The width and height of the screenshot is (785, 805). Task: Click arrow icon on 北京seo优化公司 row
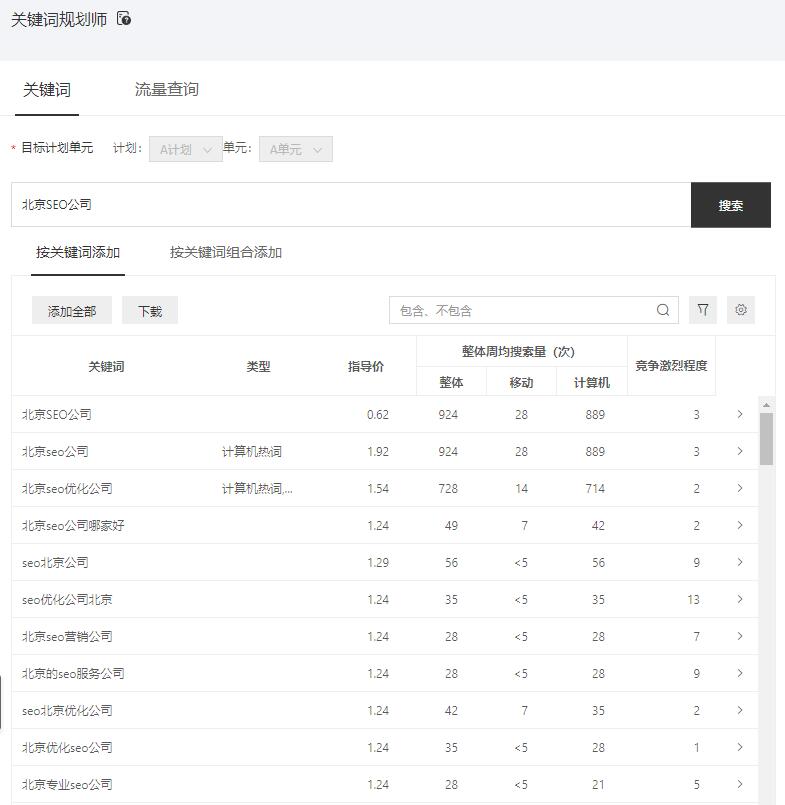point(740,488)
